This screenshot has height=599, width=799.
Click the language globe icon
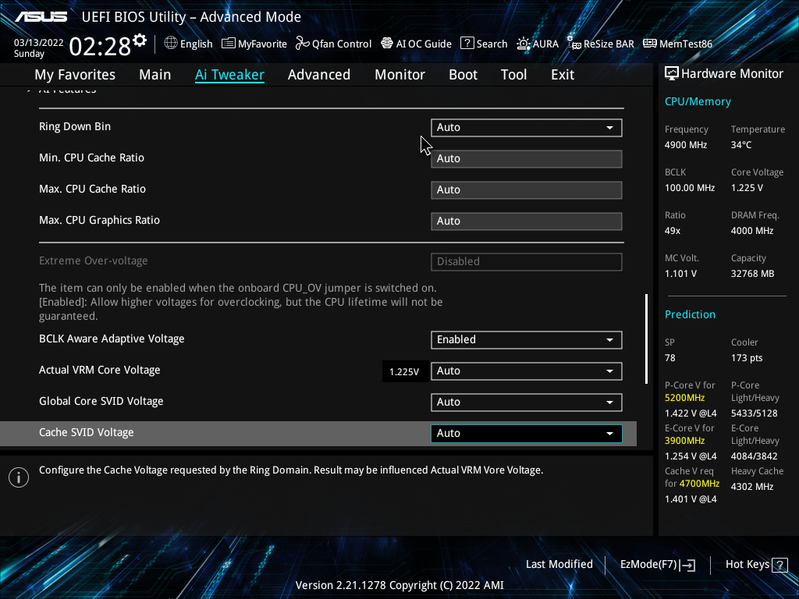pos(171,43)
